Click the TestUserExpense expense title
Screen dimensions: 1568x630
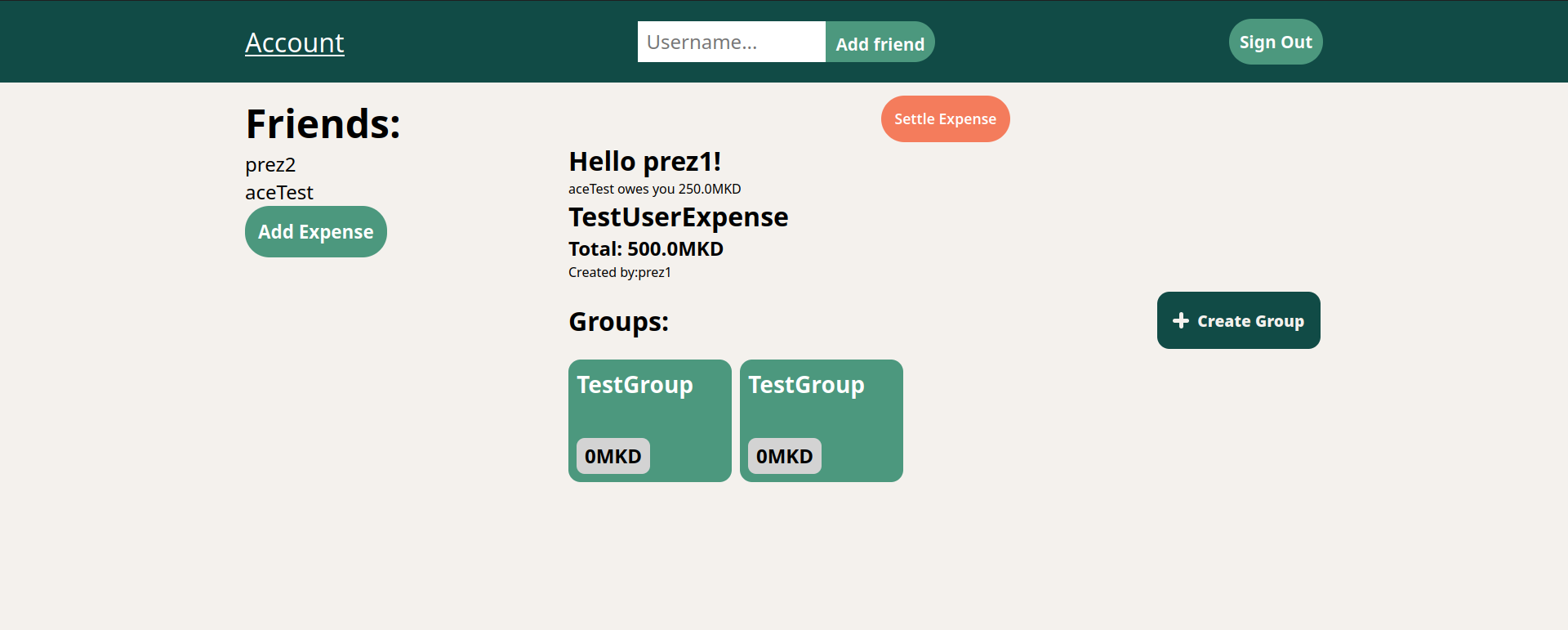coord(678,217)
